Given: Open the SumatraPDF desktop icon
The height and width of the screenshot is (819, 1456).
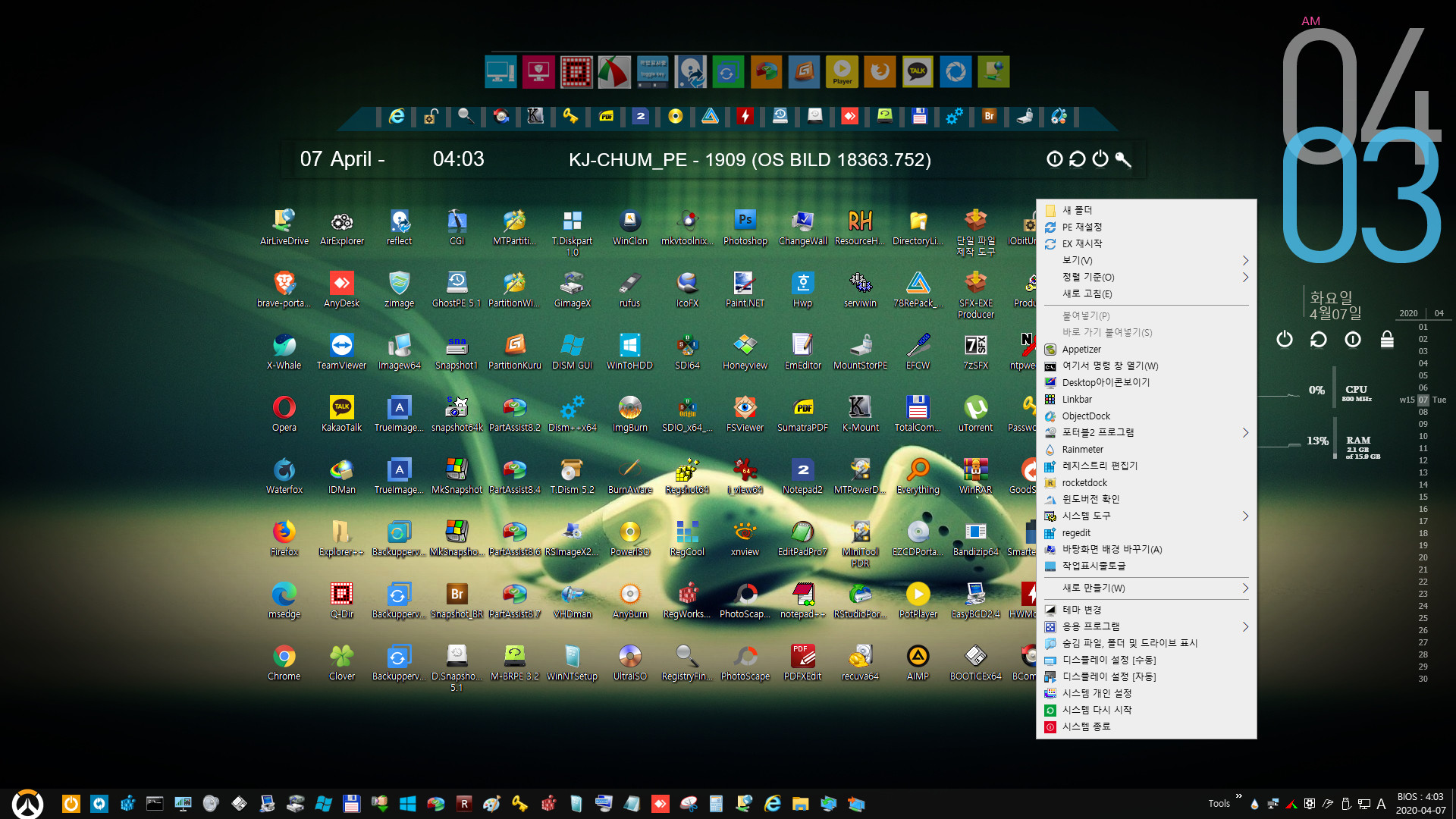Looking at the screenshot, I should 802,413.
